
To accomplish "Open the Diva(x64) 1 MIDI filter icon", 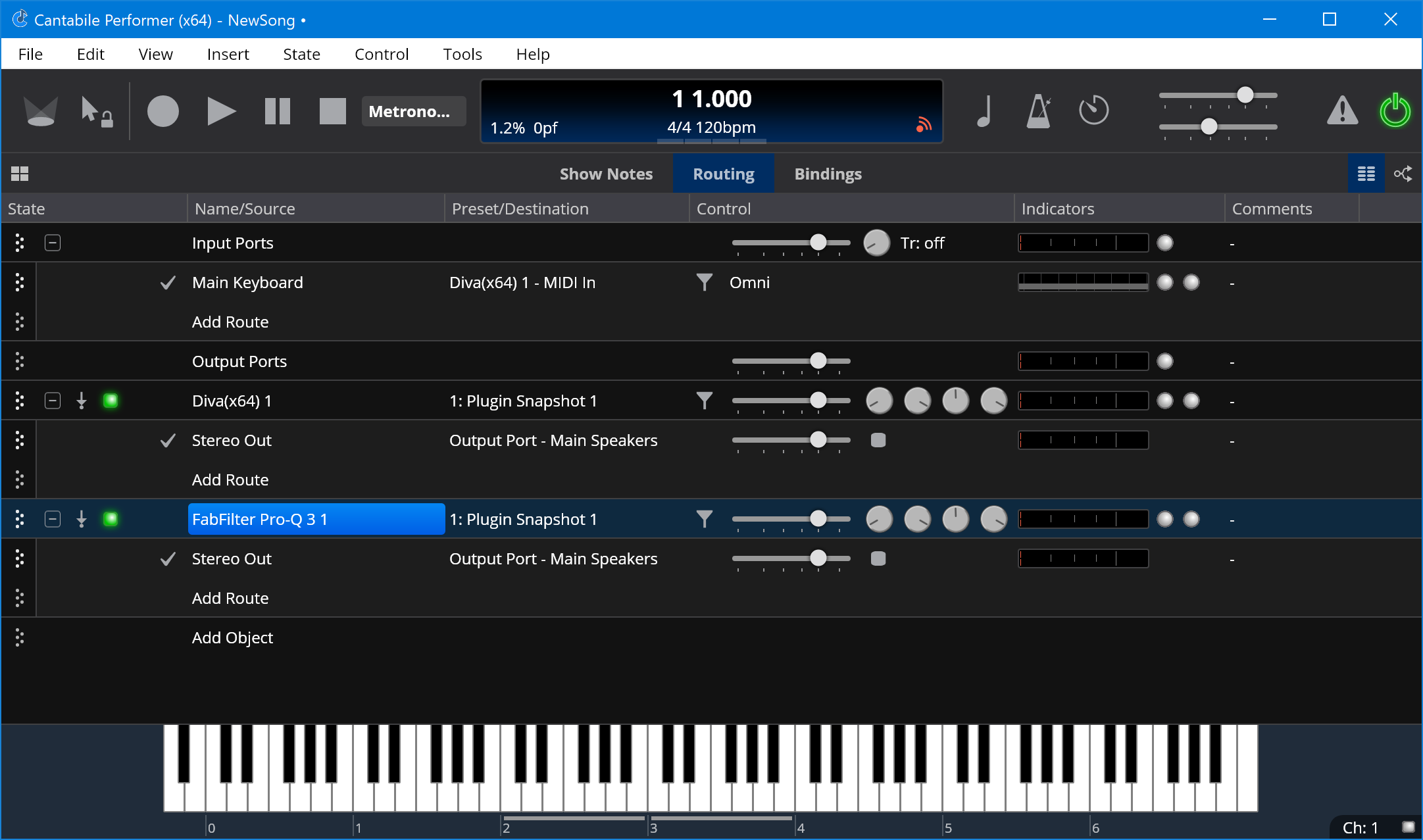I will 704,401.
